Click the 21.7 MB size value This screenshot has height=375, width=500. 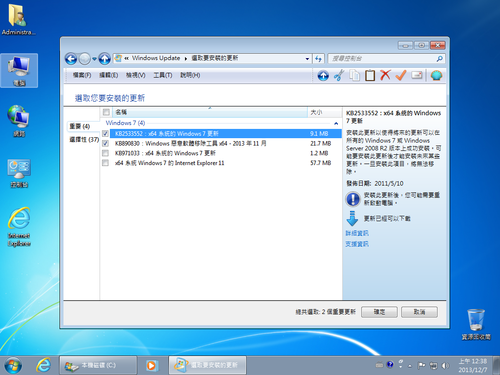click(320, 144)
